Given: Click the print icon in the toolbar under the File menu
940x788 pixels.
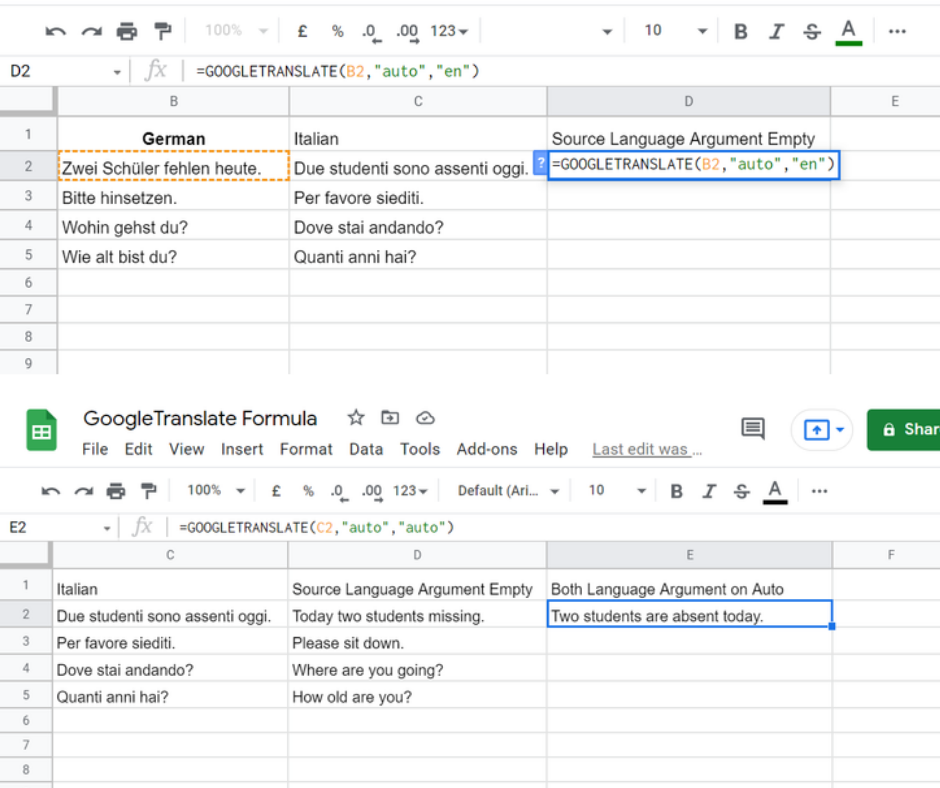Looking at the screenshot, I should 116,491.
